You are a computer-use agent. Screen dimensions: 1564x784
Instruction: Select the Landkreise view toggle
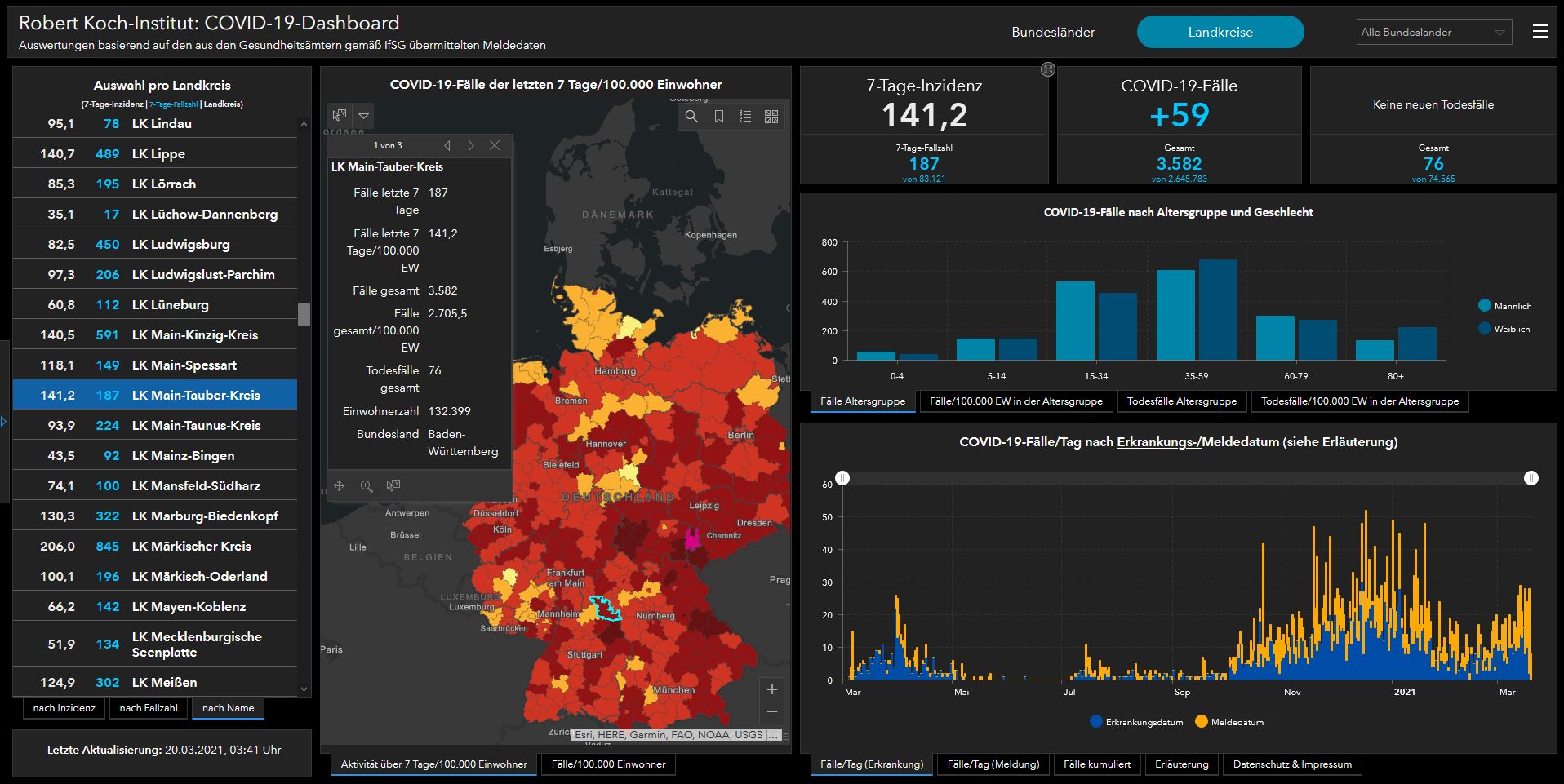click(1220, 33)
